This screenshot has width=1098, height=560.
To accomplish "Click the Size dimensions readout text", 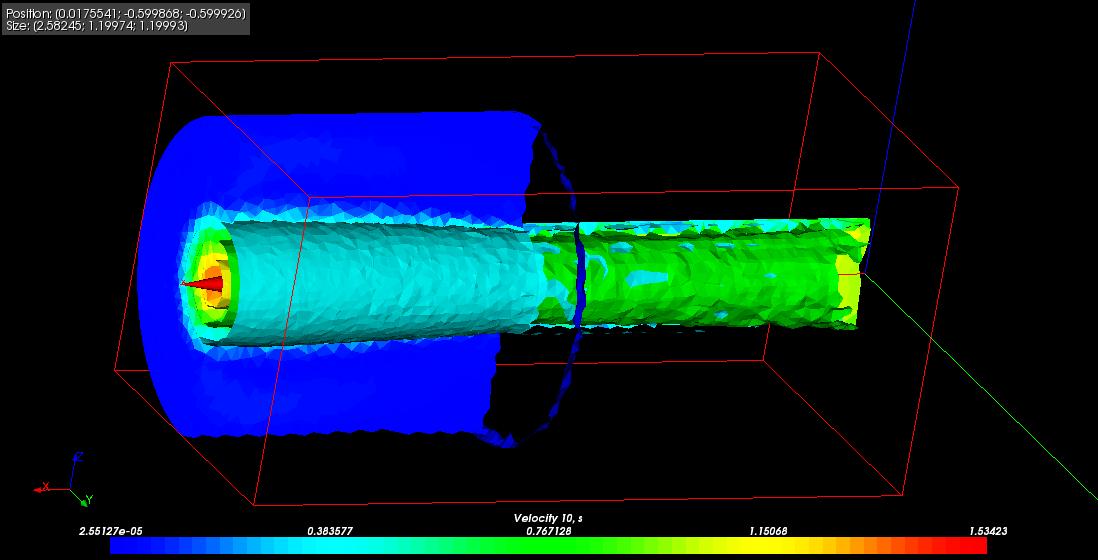I will [97, 26].
